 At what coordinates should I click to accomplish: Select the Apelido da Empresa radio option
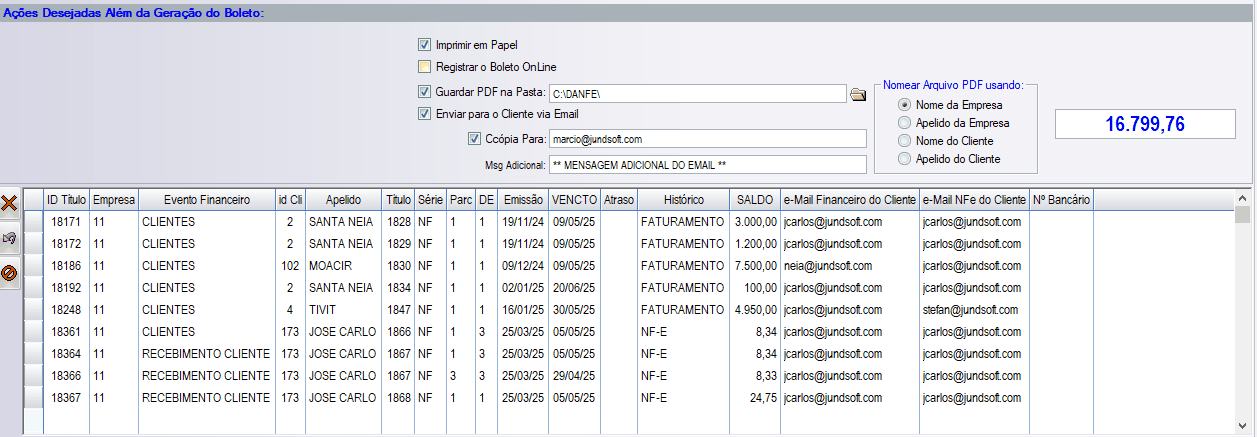click(x=905, y=123)
